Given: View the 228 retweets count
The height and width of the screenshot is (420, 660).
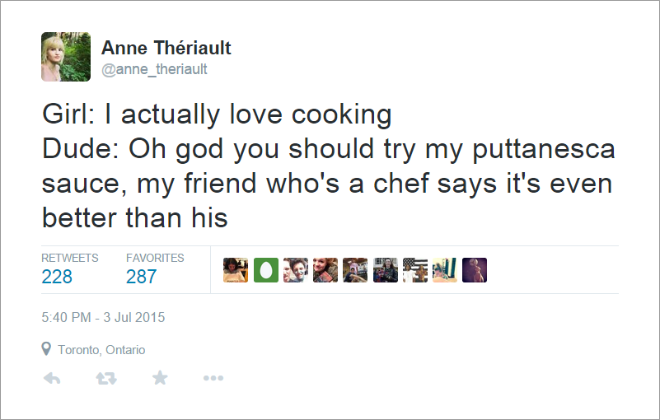Looking at the screenshot, I should tap(57, 276).
